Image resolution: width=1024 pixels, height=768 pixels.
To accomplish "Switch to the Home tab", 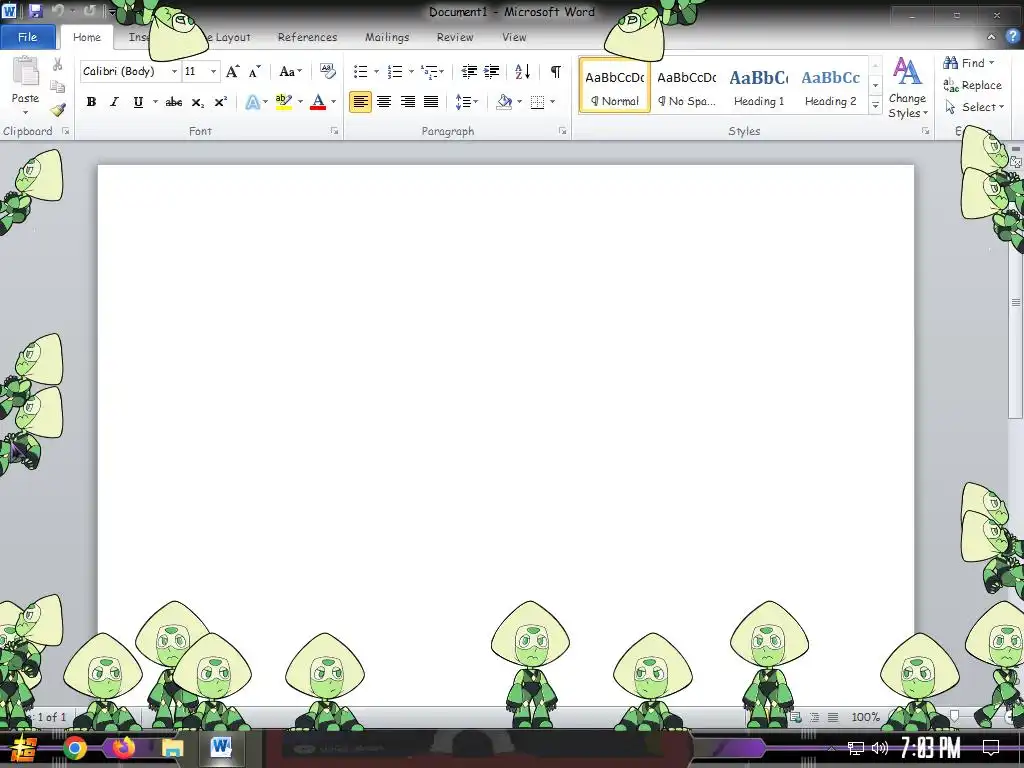I will tap(87, 37).
